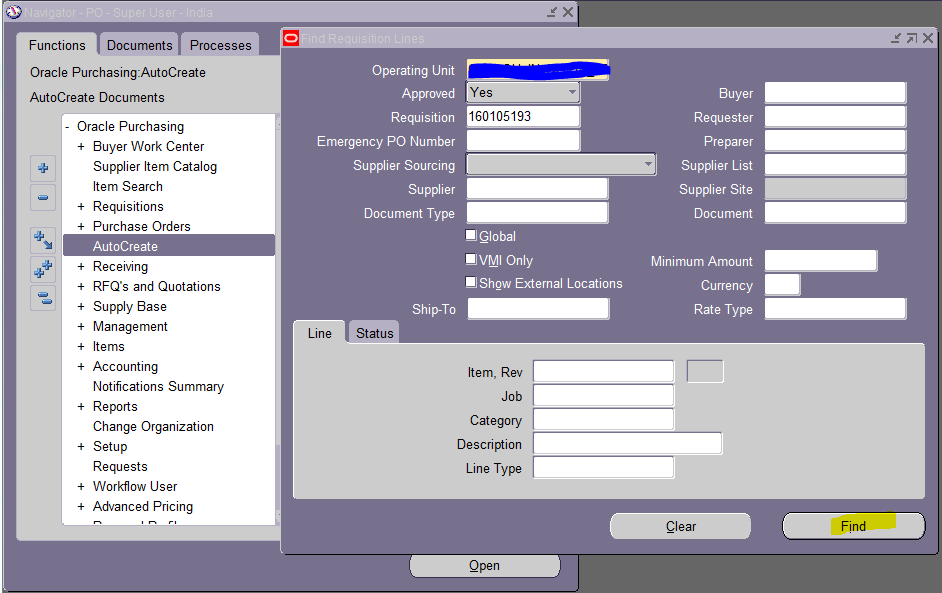Select the open-function arrow icon in Navigator sidebar
This screenshot has width=942, height=593.
pos(42,239)
